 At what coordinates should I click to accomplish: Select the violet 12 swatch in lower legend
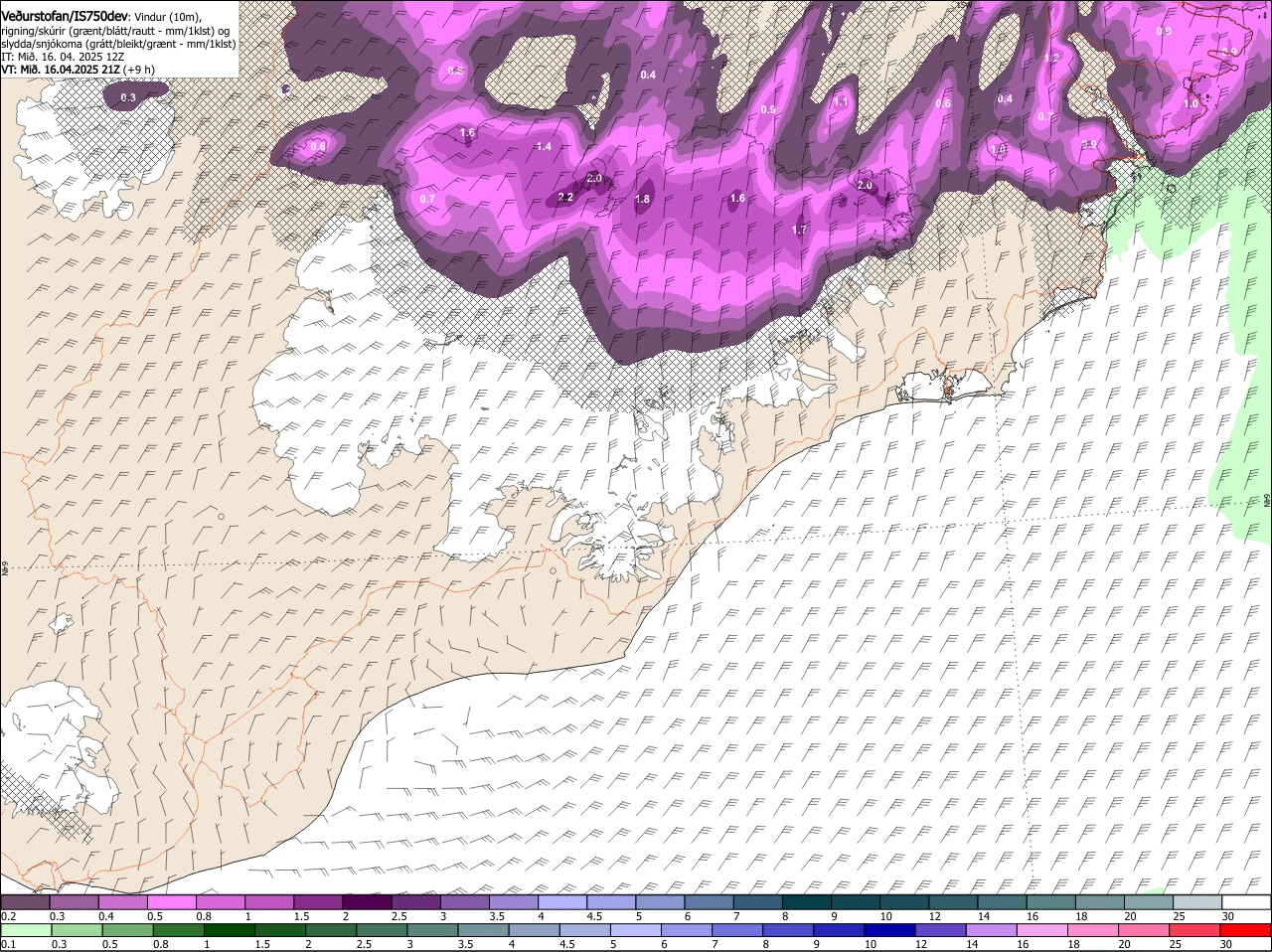(x=940, y=930)
